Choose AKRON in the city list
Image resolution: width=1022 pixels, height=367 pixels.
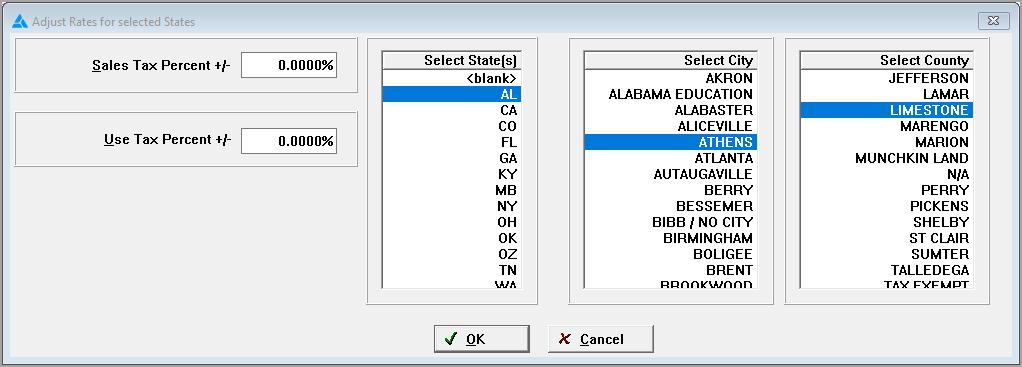click(x=671, y=78)
